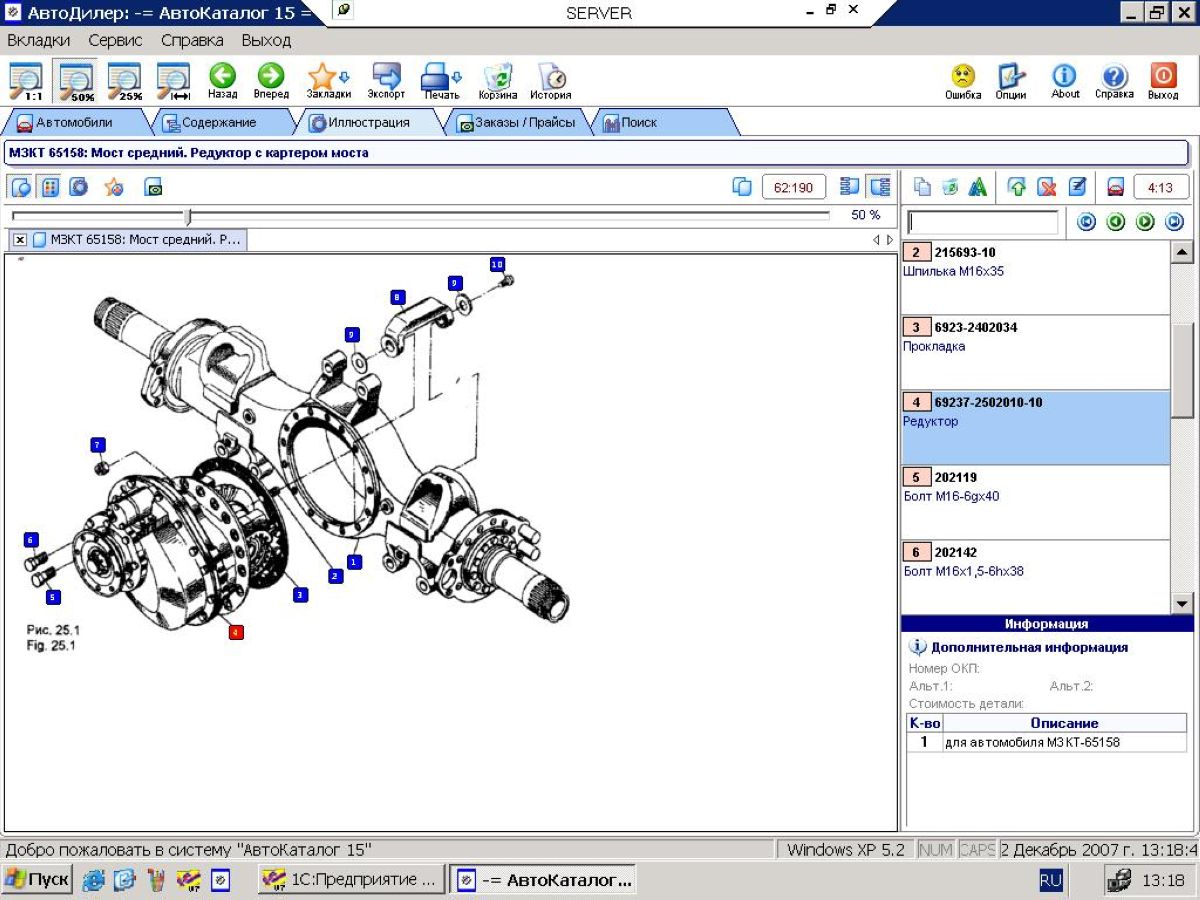Jump to first part in list
This screenshot has width=1200, height=900.
pyautogui.click(x=1086, y=222)
